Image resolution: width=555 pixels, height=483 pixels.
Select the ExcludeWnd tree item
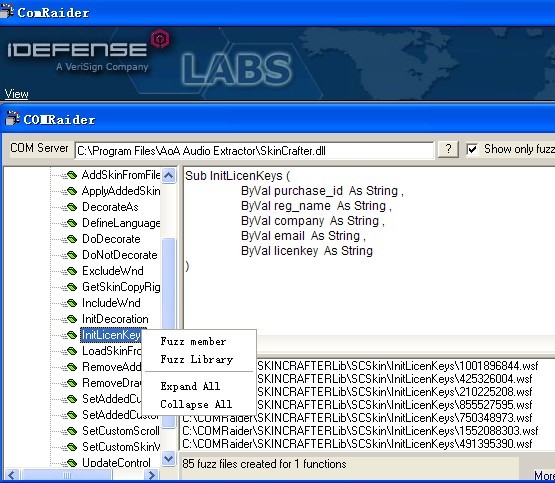point(113,271)
